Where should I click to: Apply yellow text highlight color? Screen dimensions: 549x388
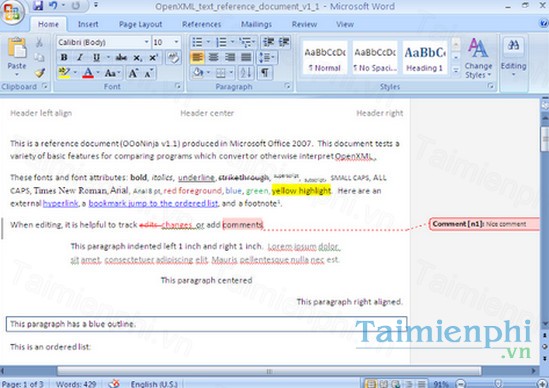coord(64,73)
